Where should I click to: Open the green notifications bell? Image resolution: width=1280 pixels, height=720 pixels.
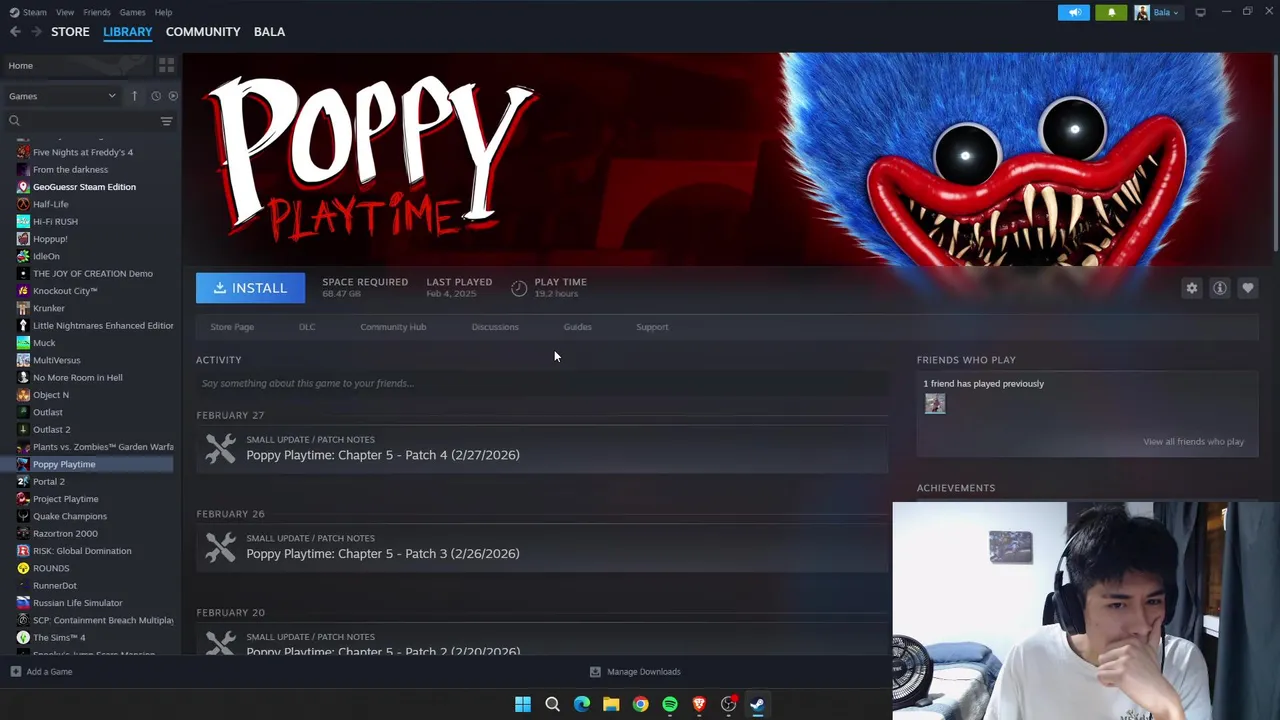(1111, 12)
